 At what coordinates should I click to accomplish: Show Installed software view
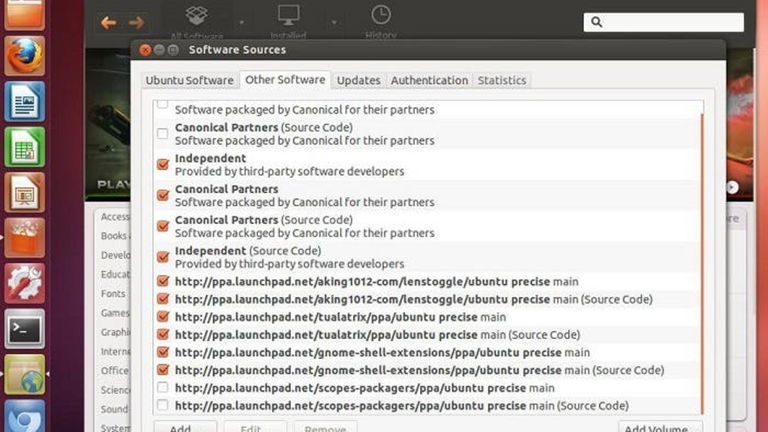(x=288, y=22)
